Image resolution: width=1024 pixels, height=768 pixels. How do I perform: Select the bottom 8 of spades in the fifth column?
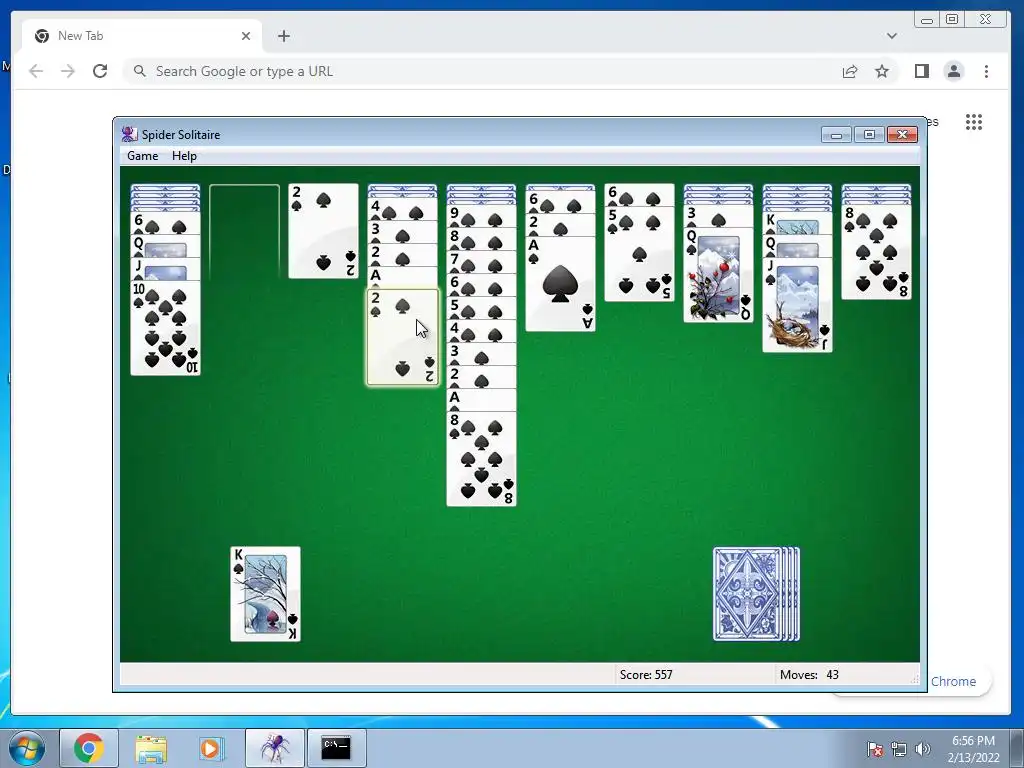point(481,458)
